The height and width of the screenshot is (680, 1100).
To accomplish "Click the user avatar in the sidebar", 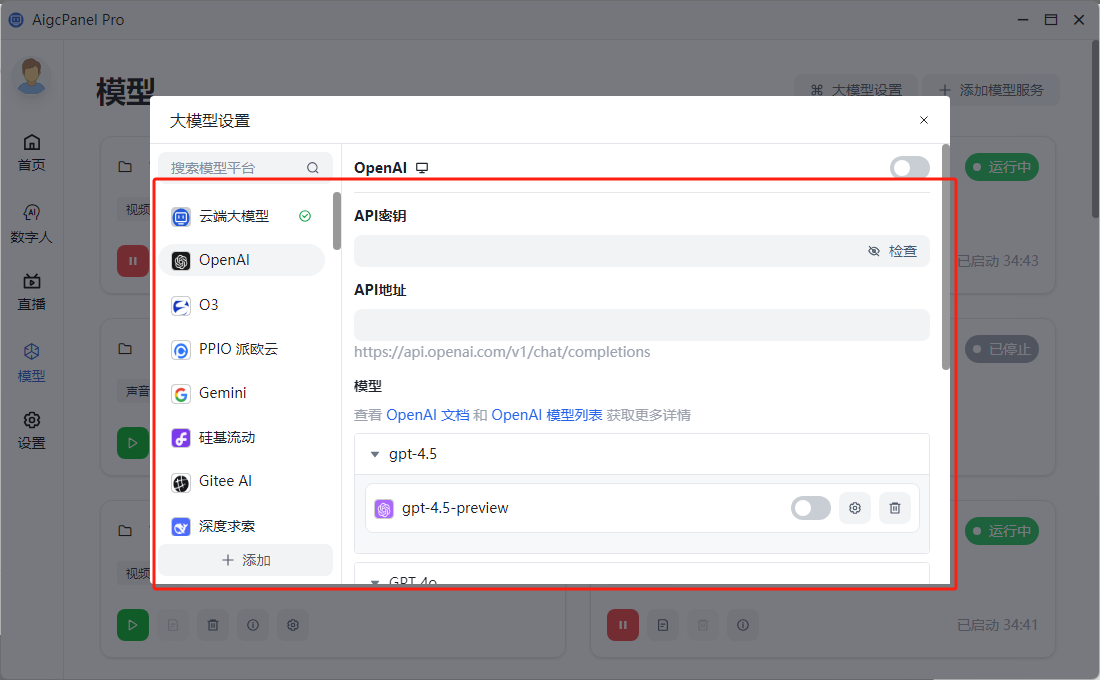I will pyautogui.click(x=32, y=76).
